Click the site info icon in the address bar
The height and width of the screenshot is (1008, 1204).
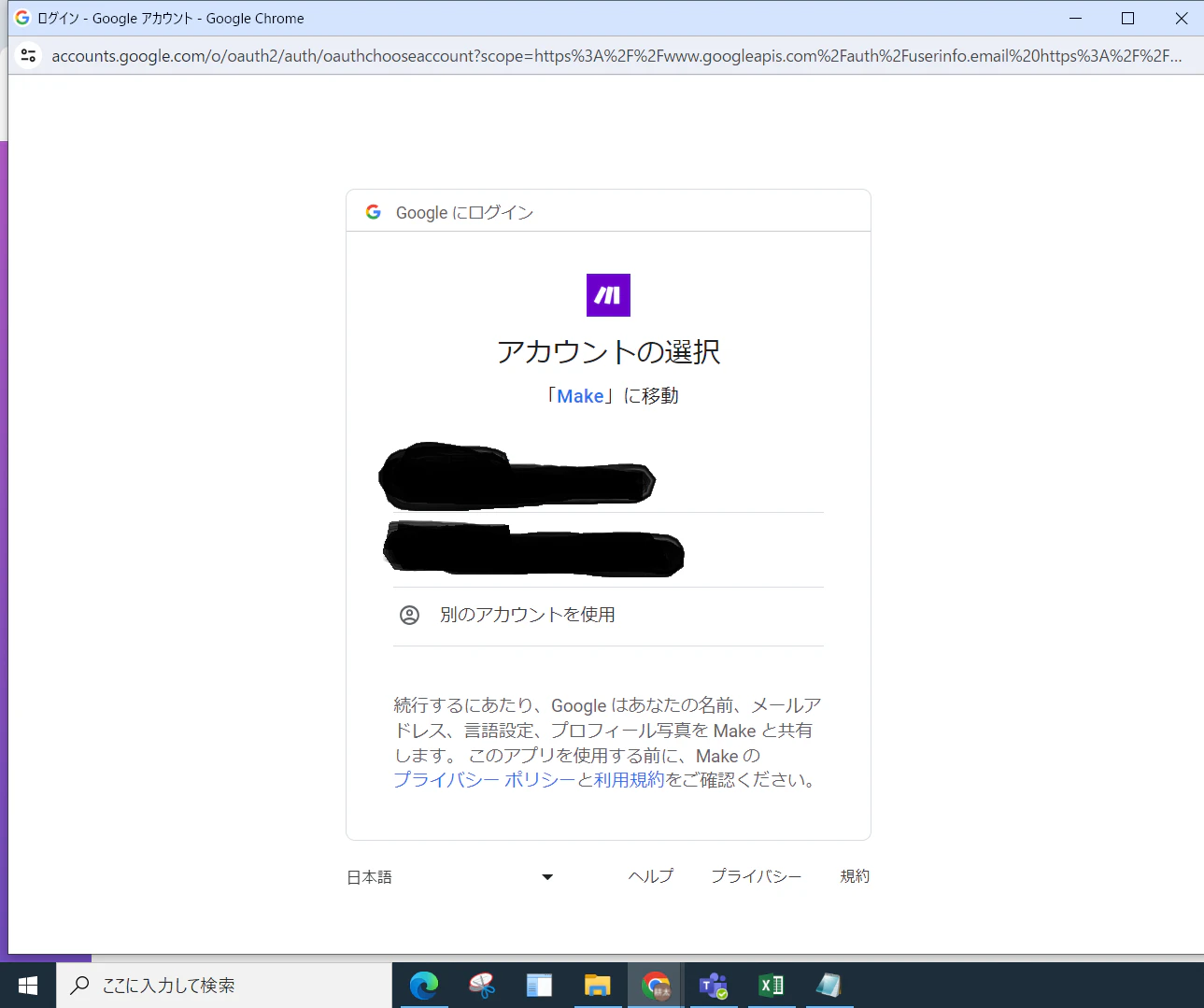click(x=29, y=56)
